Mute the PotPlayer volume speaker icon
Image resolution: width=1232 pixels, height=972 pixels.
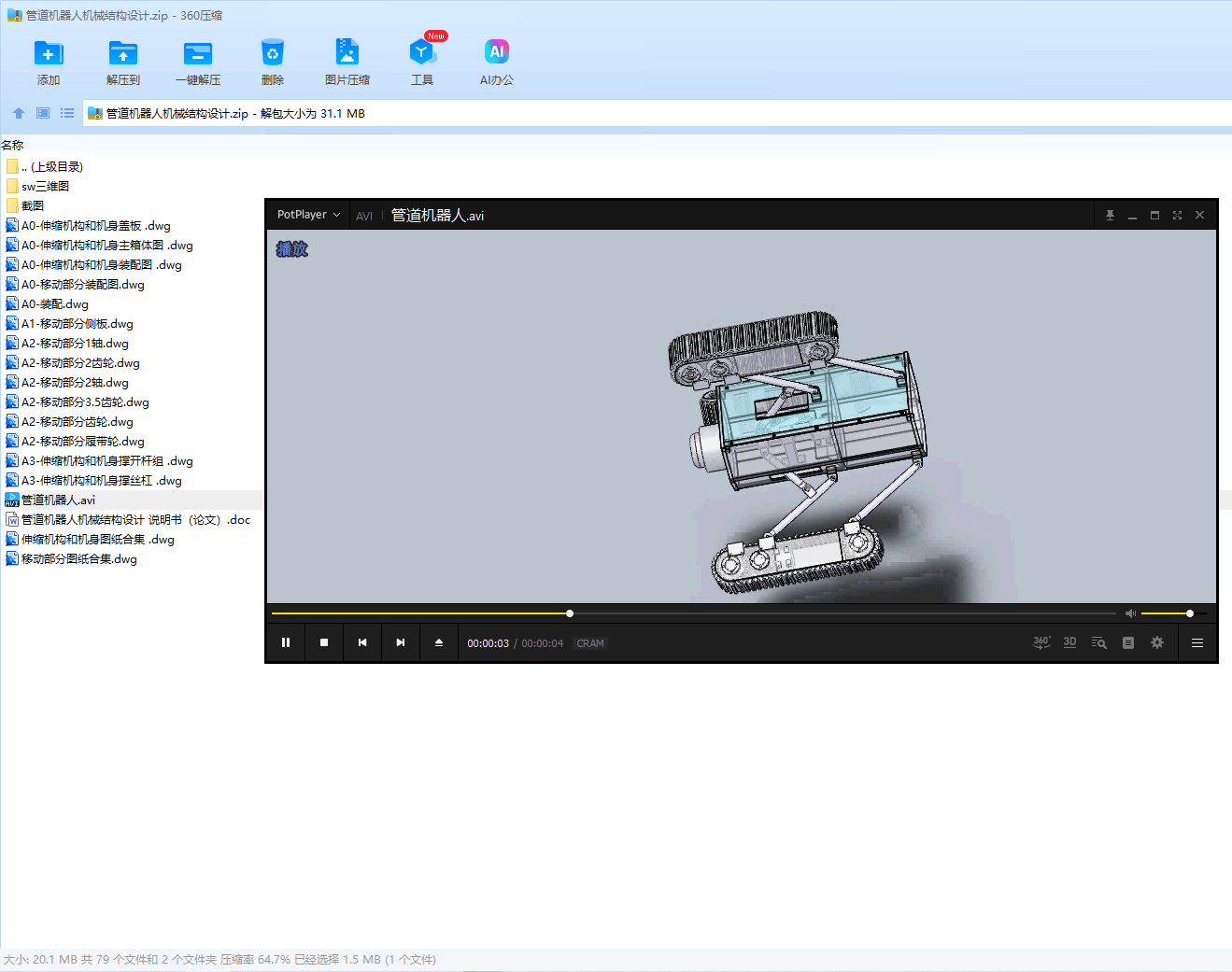[x=1130, y=613]
